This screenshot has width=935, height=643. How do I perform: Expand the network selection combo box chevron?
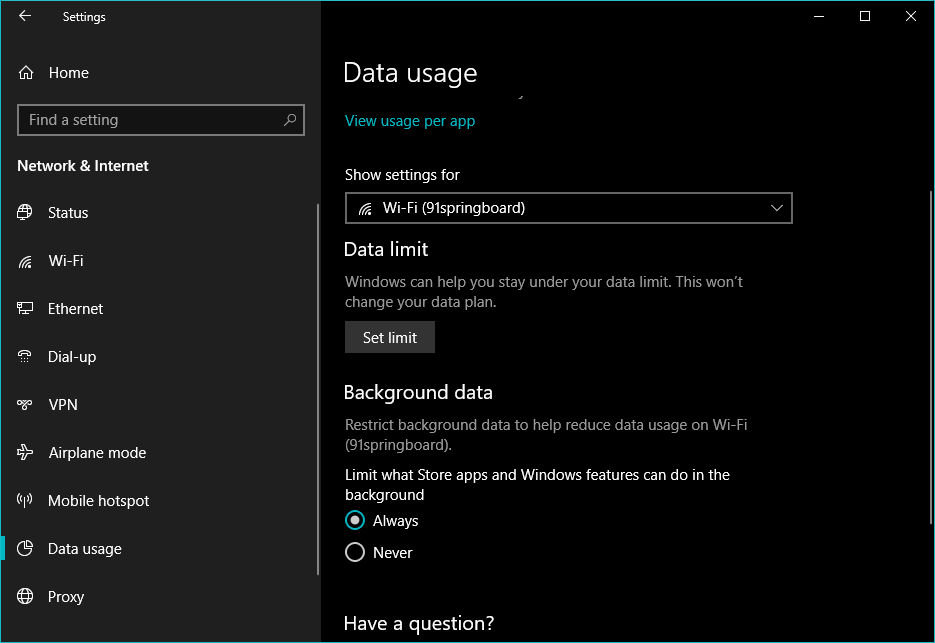[x=776, y=207]
